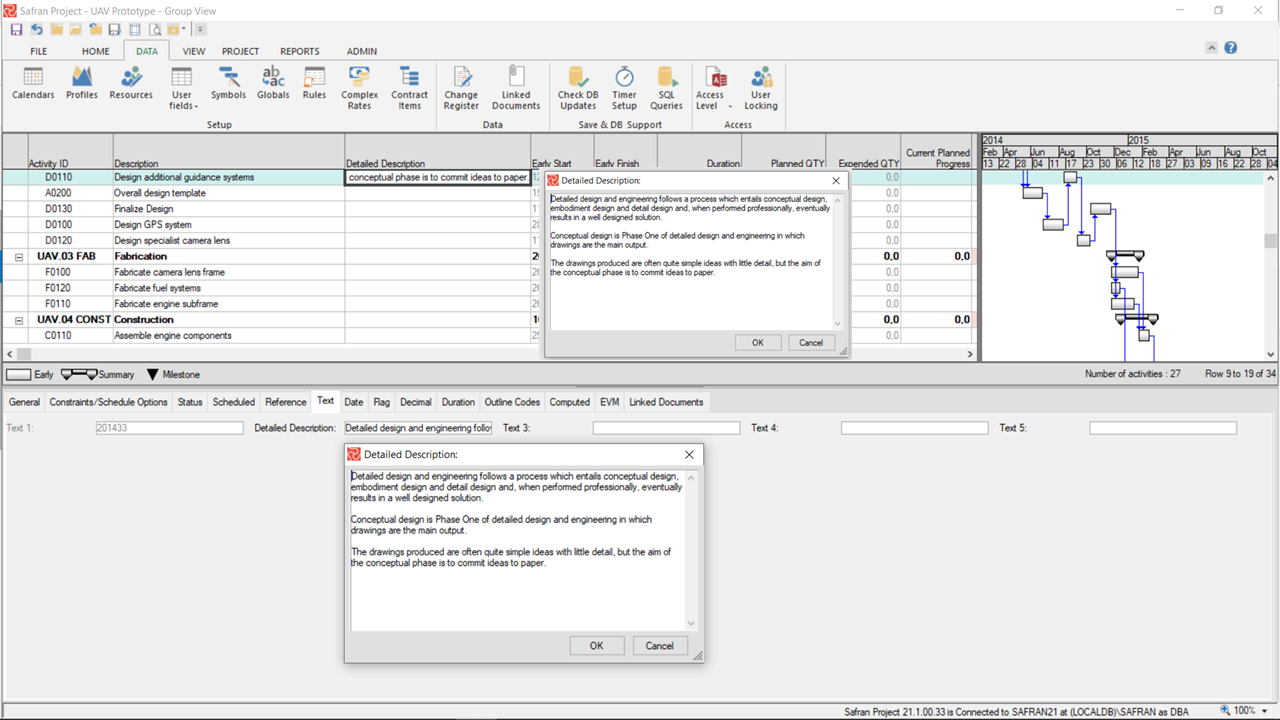The width and height of the screenshot is (1280, 720).
Task: Open the FILE menu tab
Action: coord(38,51)
